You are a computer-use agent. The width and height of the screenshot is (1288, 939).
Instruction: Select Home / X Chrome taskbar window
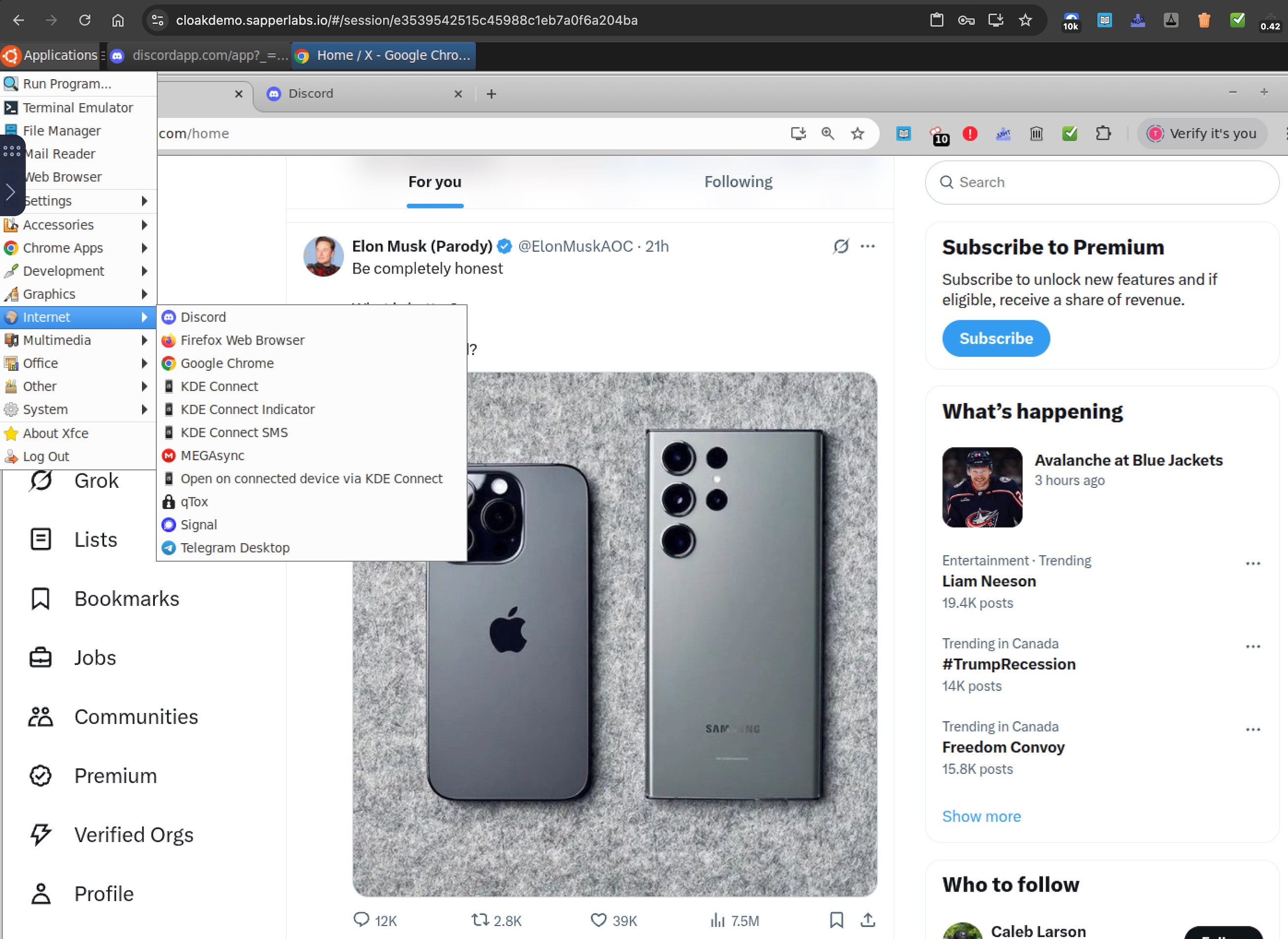click(384, 55)
